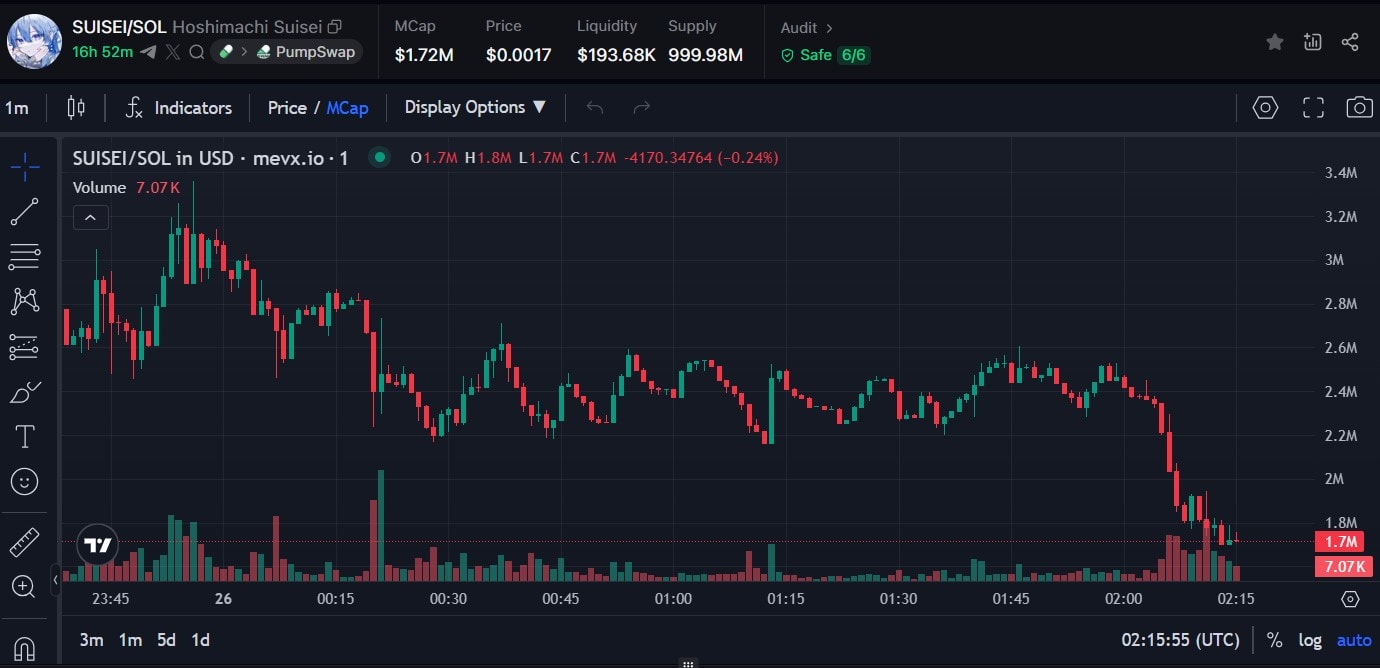Set time range to 3m
The width and height of the screenshot is (1380, 668).
pos(91,640)
